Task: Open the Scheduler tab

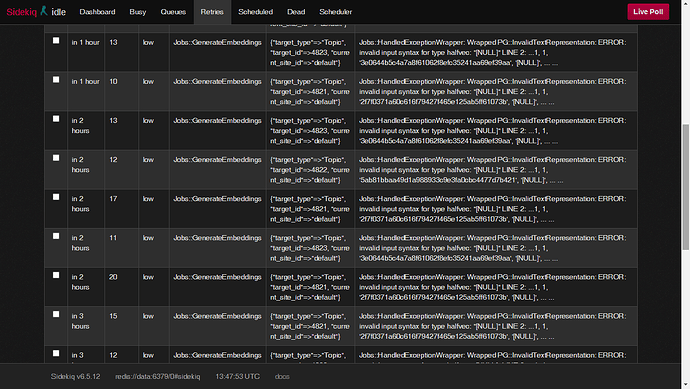Action: tap(336, 12)
